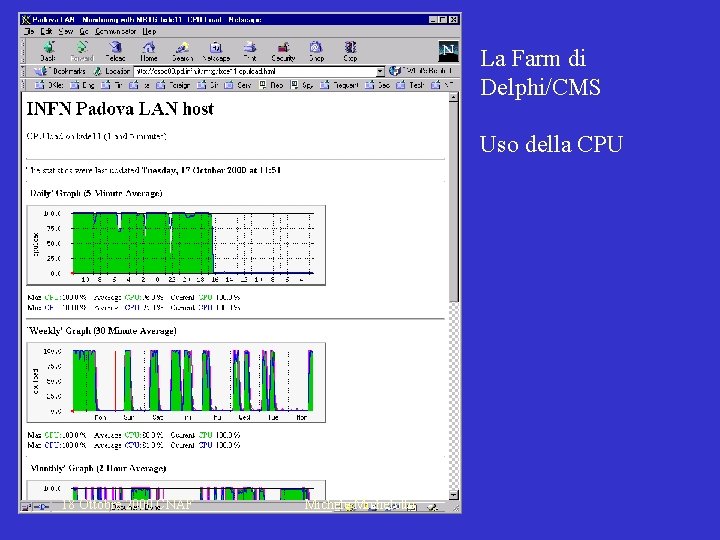Viewport: 720px width, 540px height.
Task: Click the scroll-up arrow of the page scrollbar
Action: (453, 97)
